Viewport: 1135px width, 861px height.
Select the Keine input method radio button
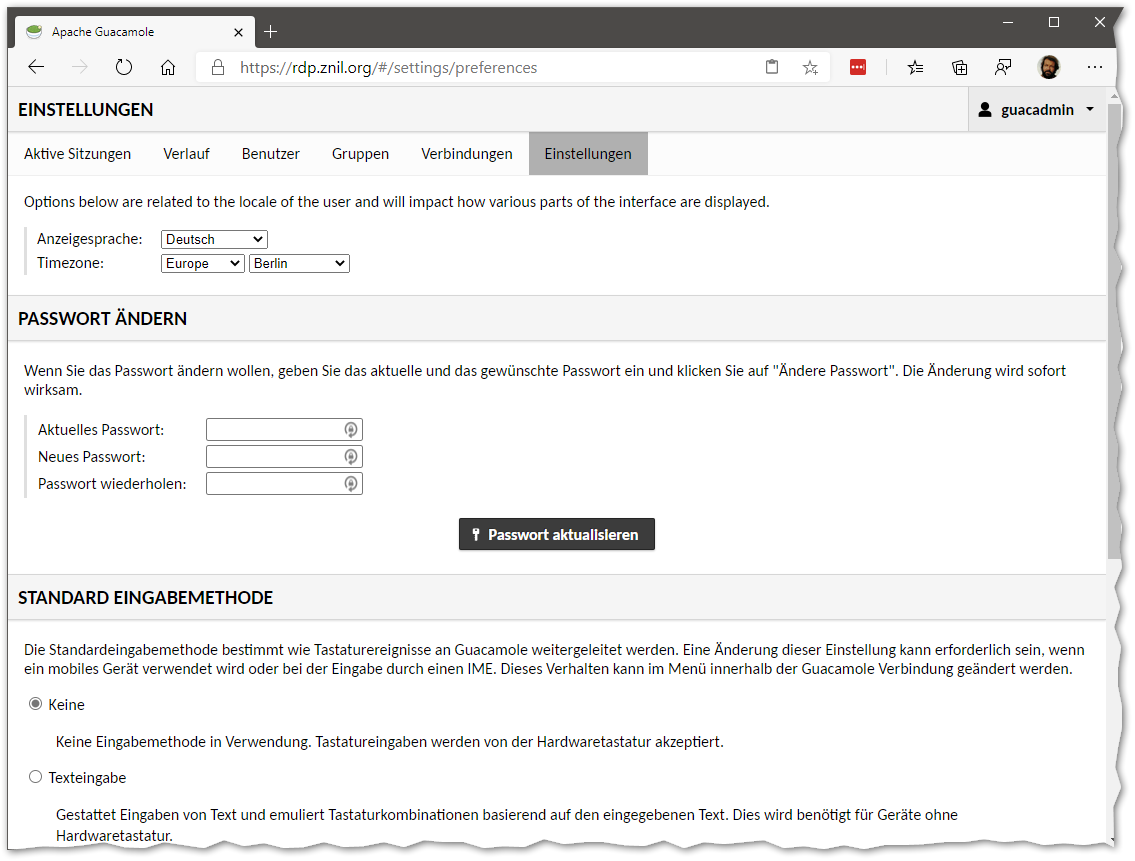36,704
